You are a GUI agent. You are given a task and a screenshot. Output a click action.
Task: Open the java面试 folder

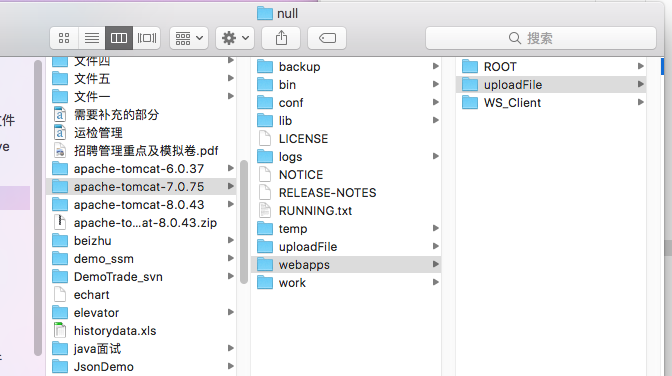coord(141,349)
